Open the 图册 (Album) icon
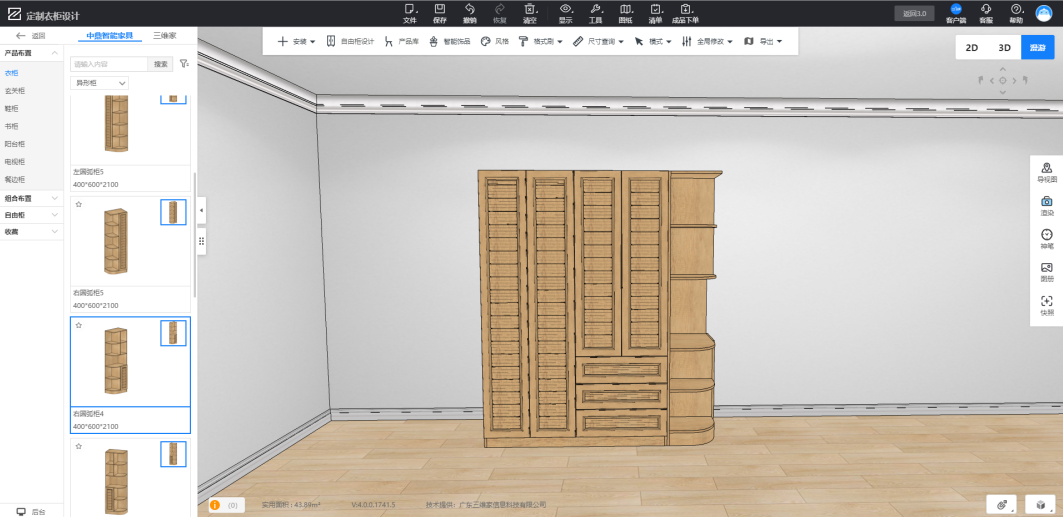Image resolution: width=1063 pixels, height=517 pixels. [1046, 271]
